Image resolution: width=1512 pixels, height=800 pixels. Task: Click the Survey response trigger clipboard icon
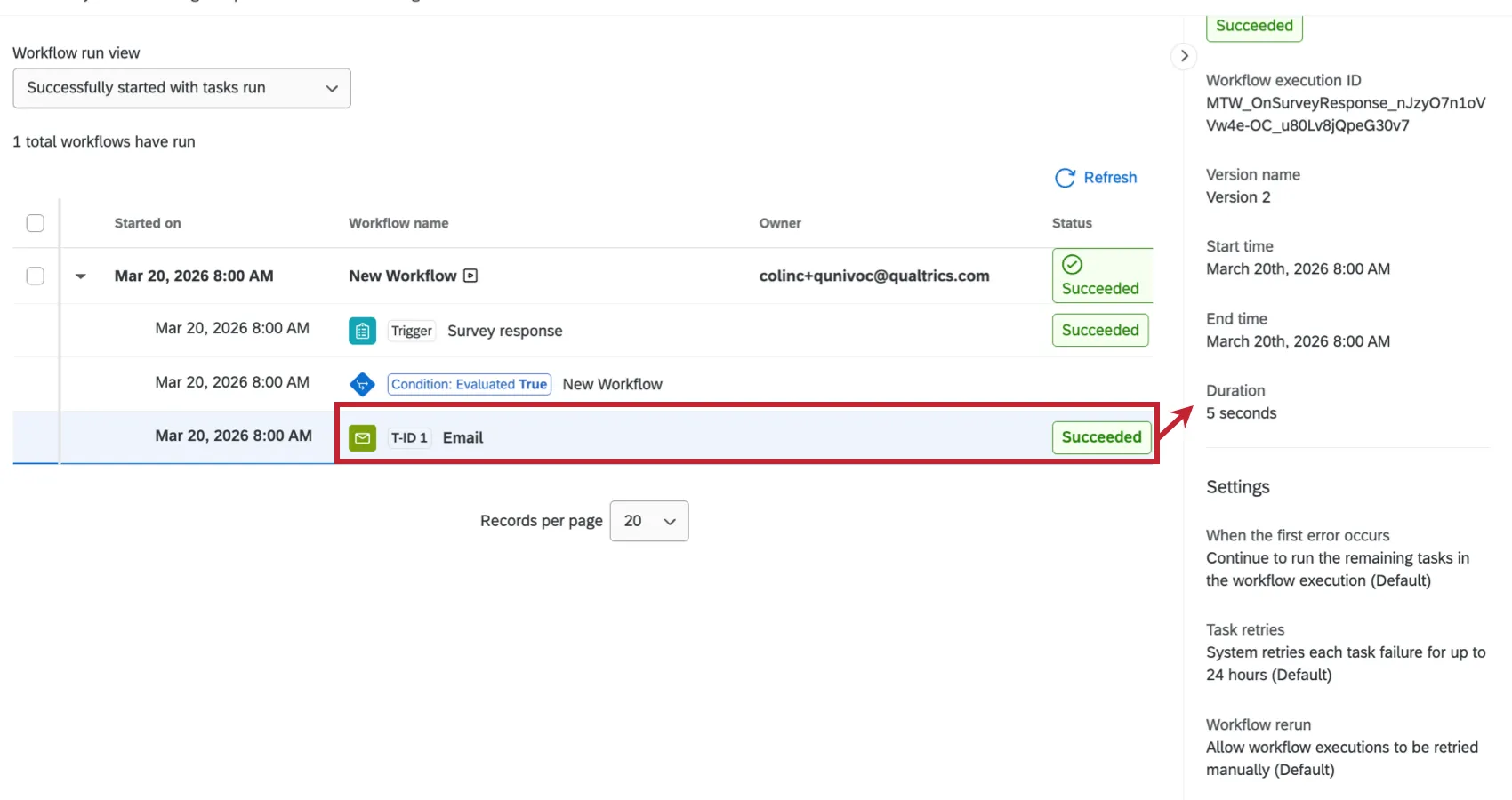pos(362,330)
